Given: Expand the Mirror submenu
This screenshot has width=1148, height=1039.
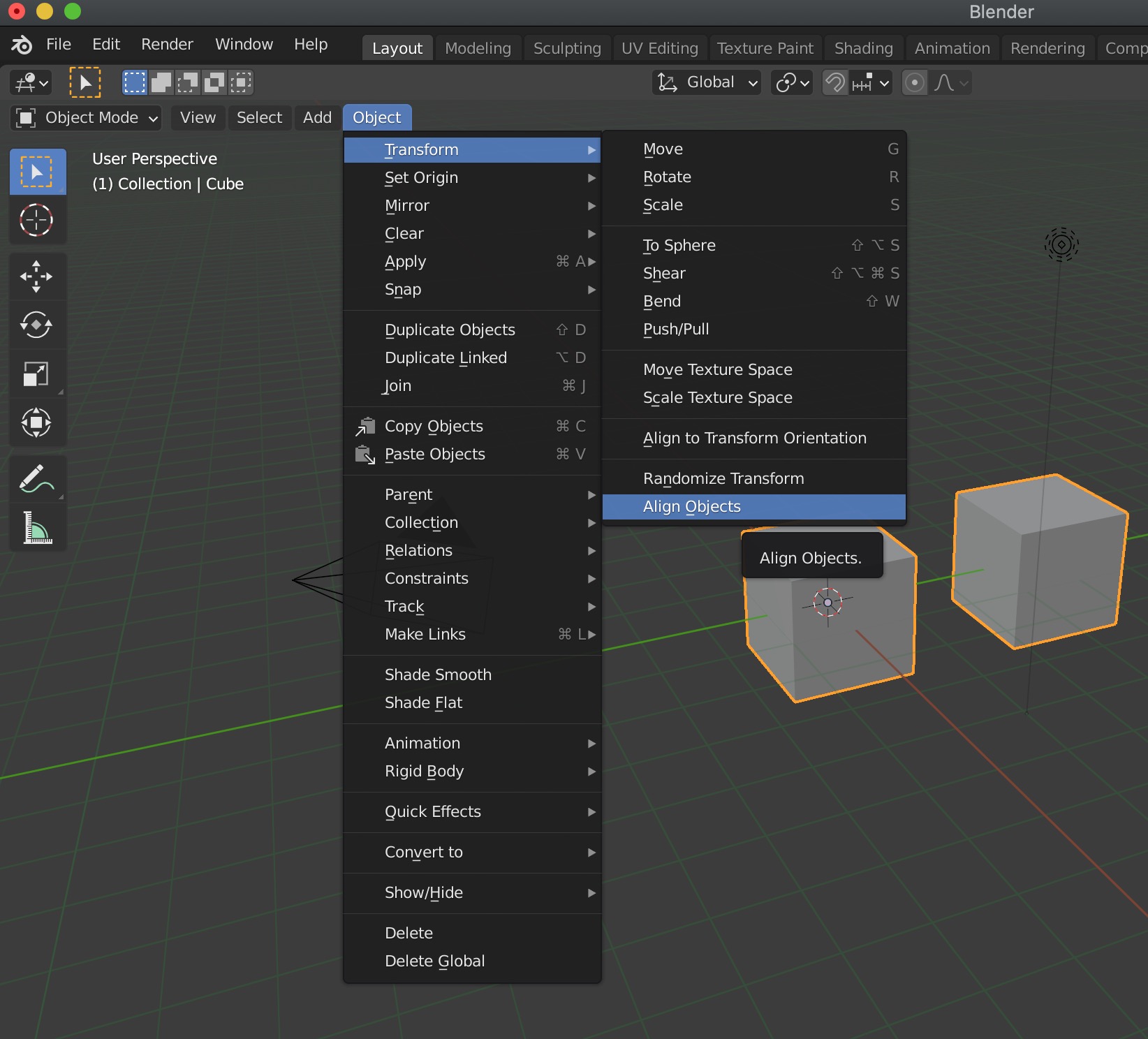Looking at the screenshot, I should (473, 205).
